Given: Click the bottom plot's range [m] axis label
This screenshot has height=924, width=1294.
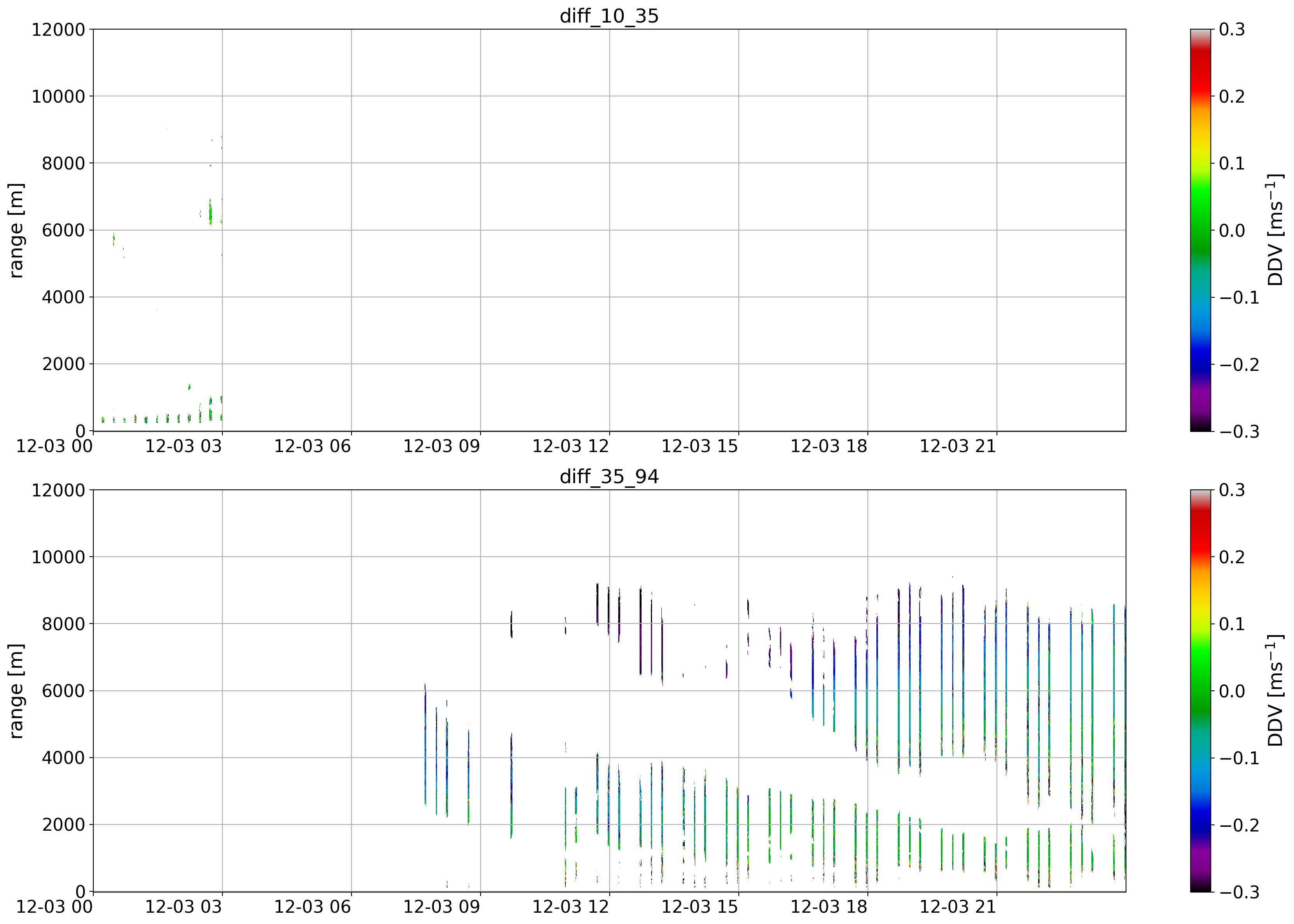Looking at the screenshot, I should click(x=16, y=691).
